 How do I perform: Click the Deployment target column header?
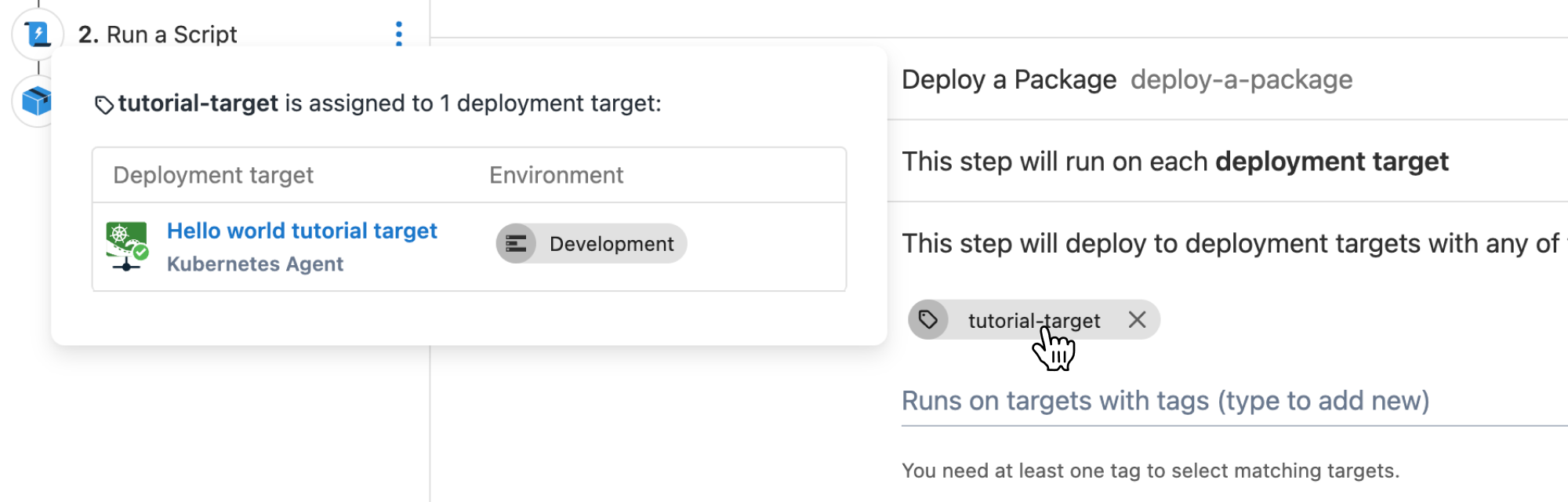(x=213, y=175)
